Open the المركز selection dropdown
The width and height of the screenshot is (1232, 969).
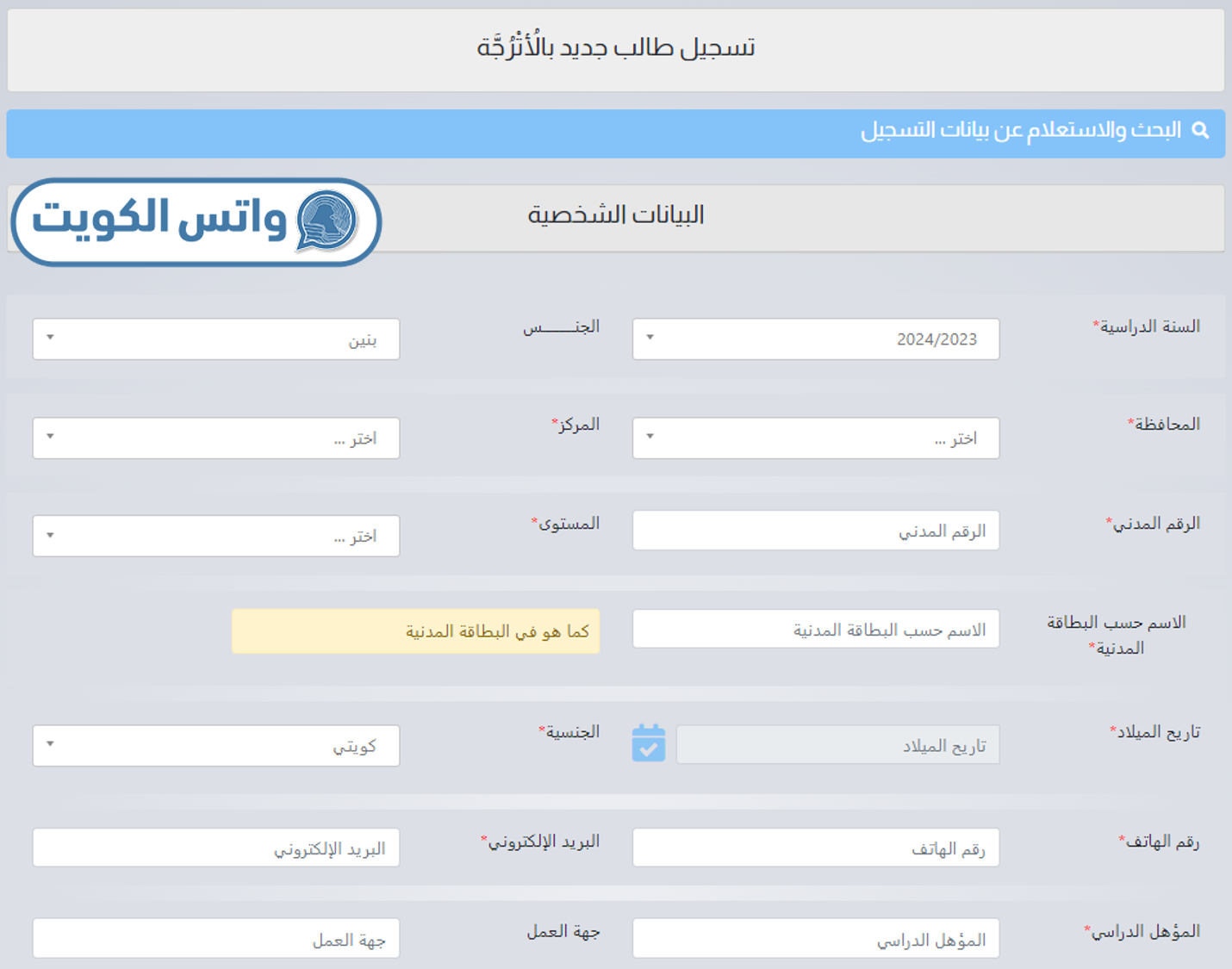[x=215, y=438]
